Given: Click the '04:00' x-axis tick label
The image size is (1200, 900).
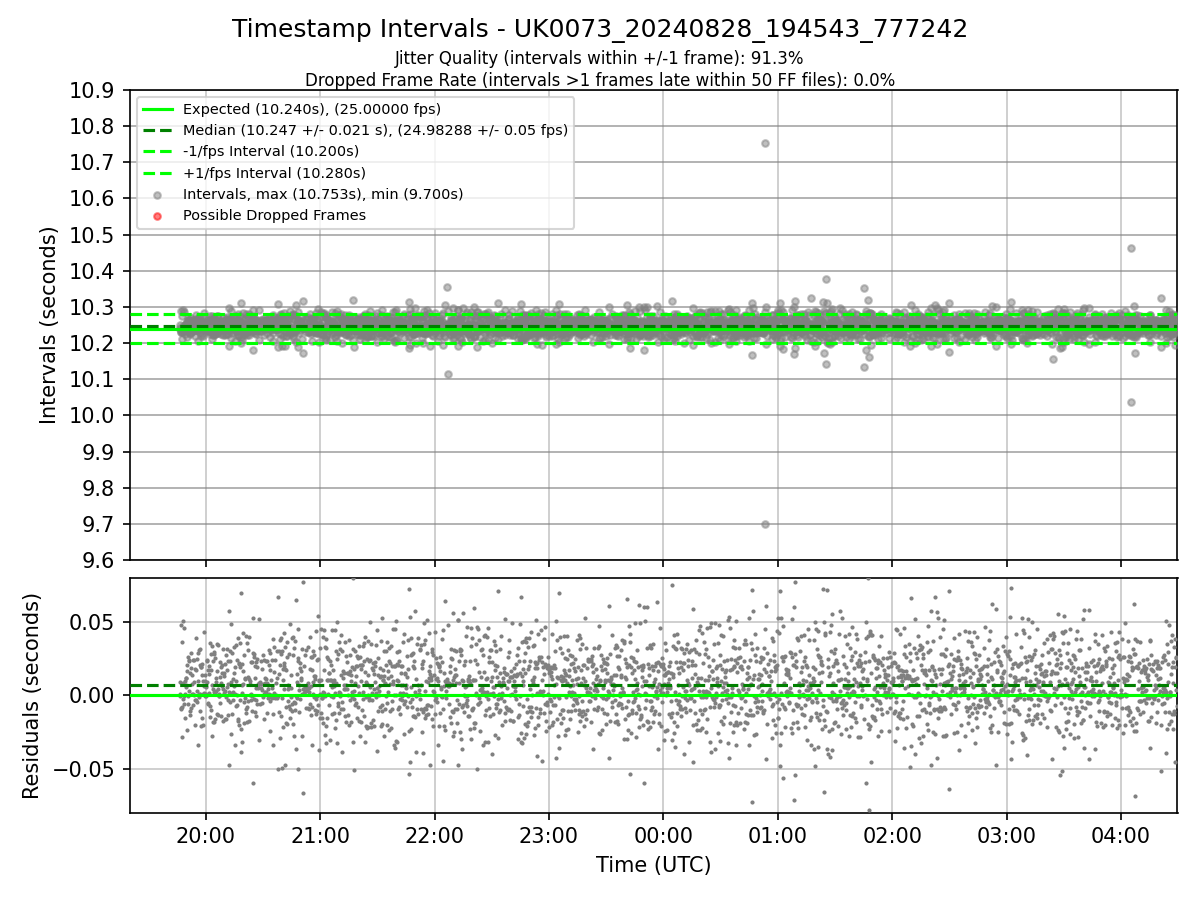Looking at the screenshot, I should (x=1120, y=834).
